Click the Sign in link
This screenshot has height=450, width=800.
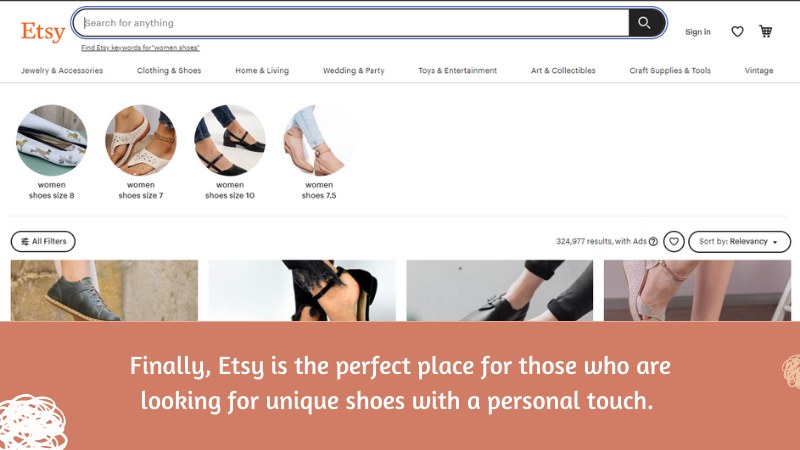click(x=697, y=32)
